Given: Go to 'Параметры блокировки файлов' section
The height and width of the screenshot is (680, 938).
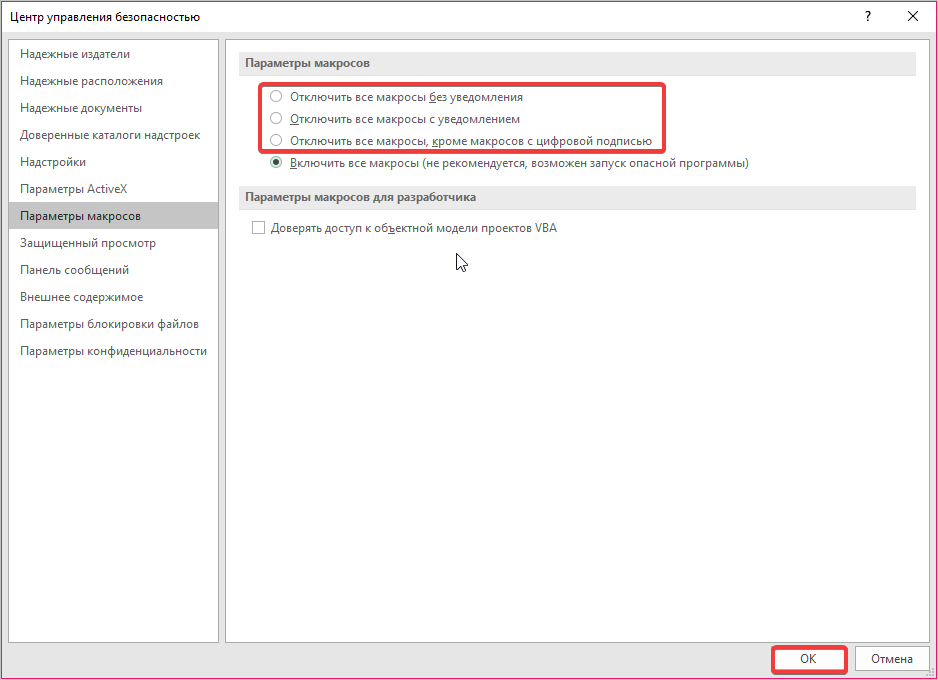Looking at the screenshot, I should pos(109,324).
